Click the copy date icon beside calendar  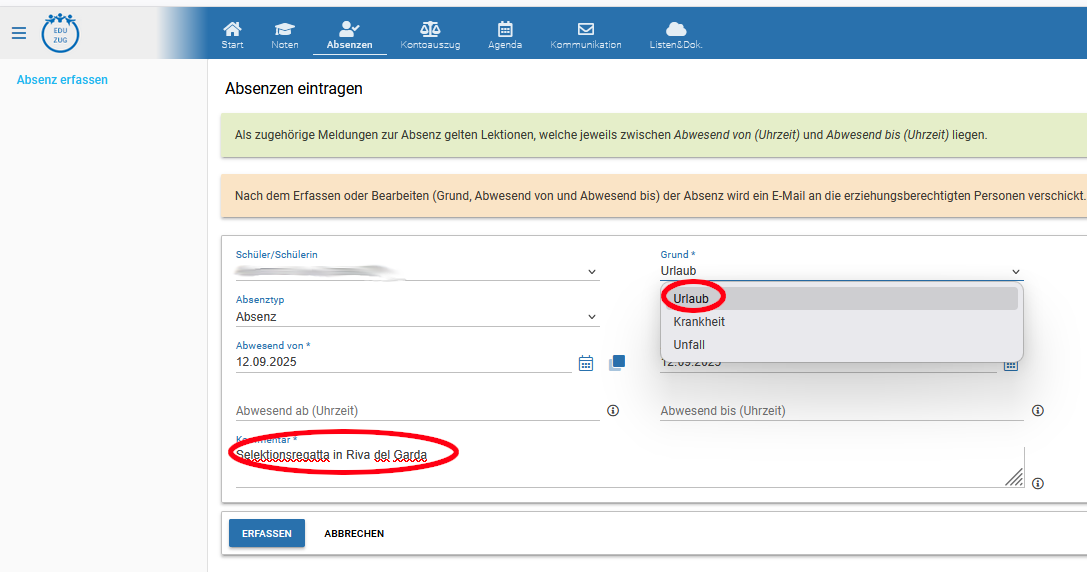point(616,362)
